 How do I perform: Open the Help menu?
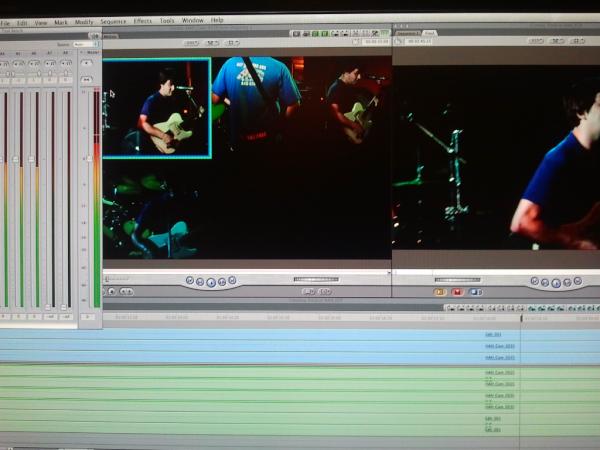coord(217,20)
